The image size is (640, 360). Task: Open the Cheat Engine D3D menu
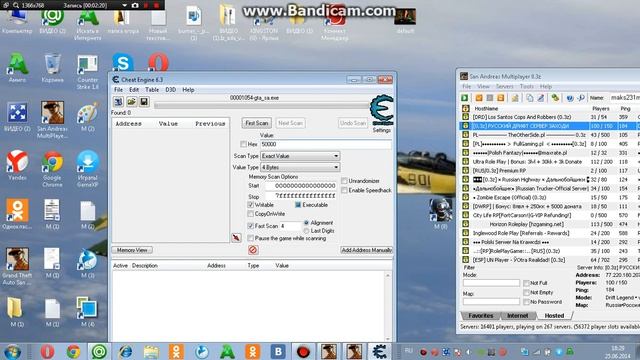pos(170,90)
